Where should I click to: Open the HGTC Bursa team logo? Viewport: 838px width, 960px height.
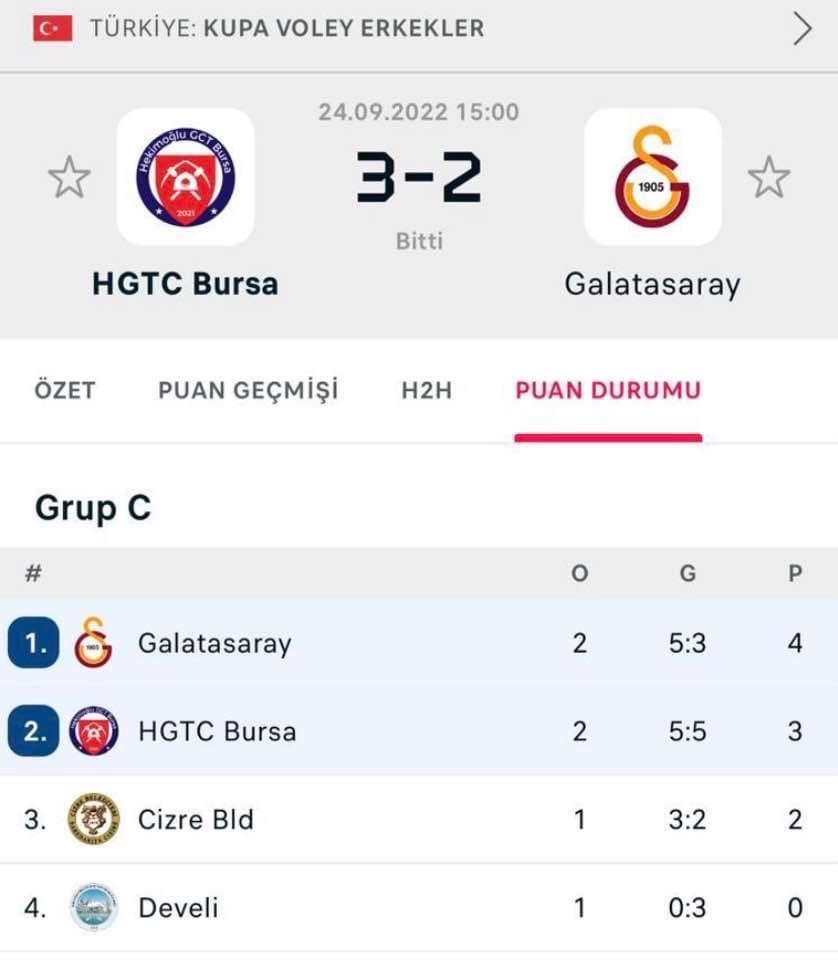[x=185, y=177]
